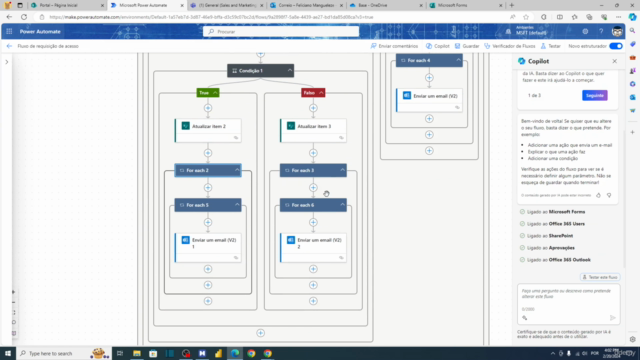Open Verificador de Fluxos

click(x=510, y=46)
